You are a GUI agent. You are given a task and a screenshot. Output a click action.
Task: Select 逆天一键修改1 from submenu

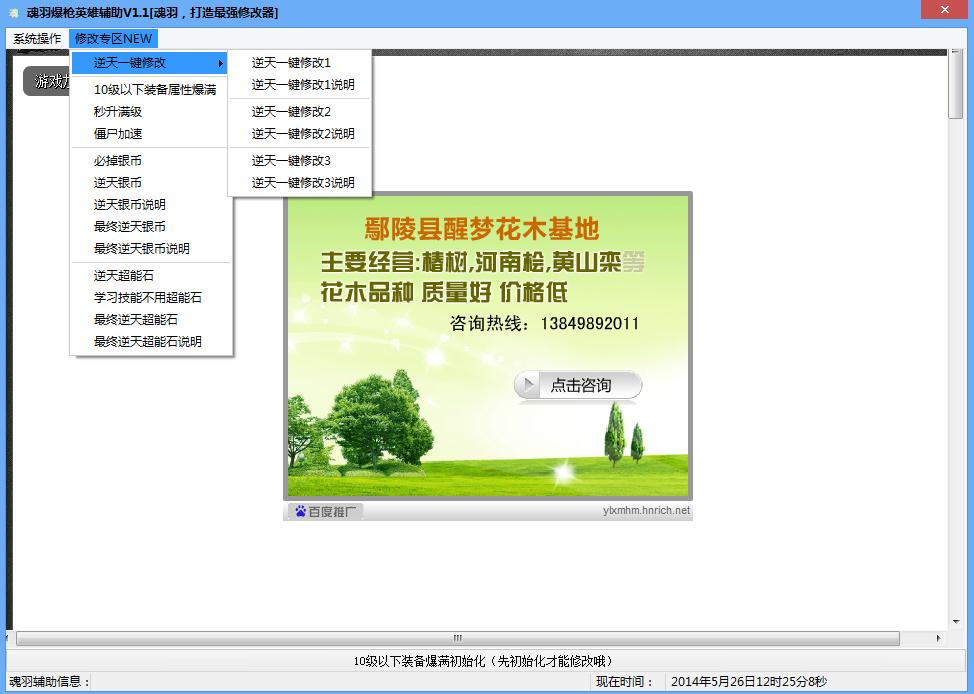point(291,63)
